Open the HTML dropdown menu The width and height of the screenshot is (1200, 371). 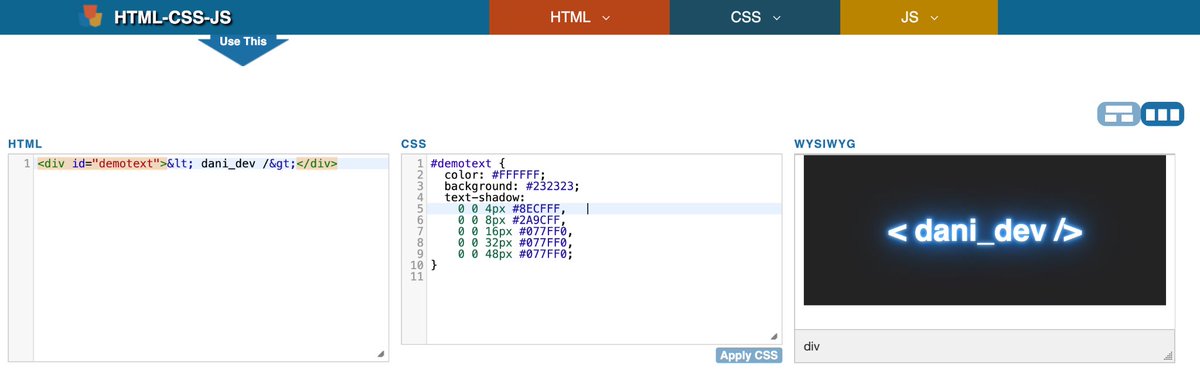tap(579, 17)
